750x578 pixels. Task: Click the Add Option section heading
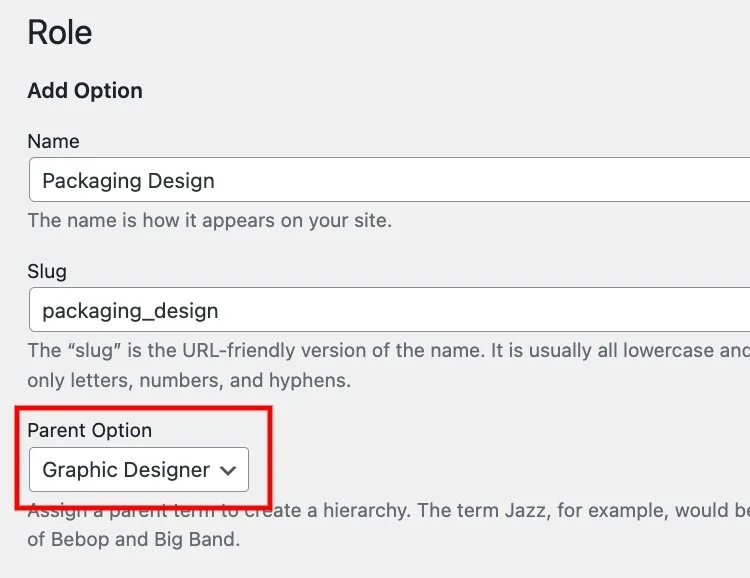pos(85,90)
